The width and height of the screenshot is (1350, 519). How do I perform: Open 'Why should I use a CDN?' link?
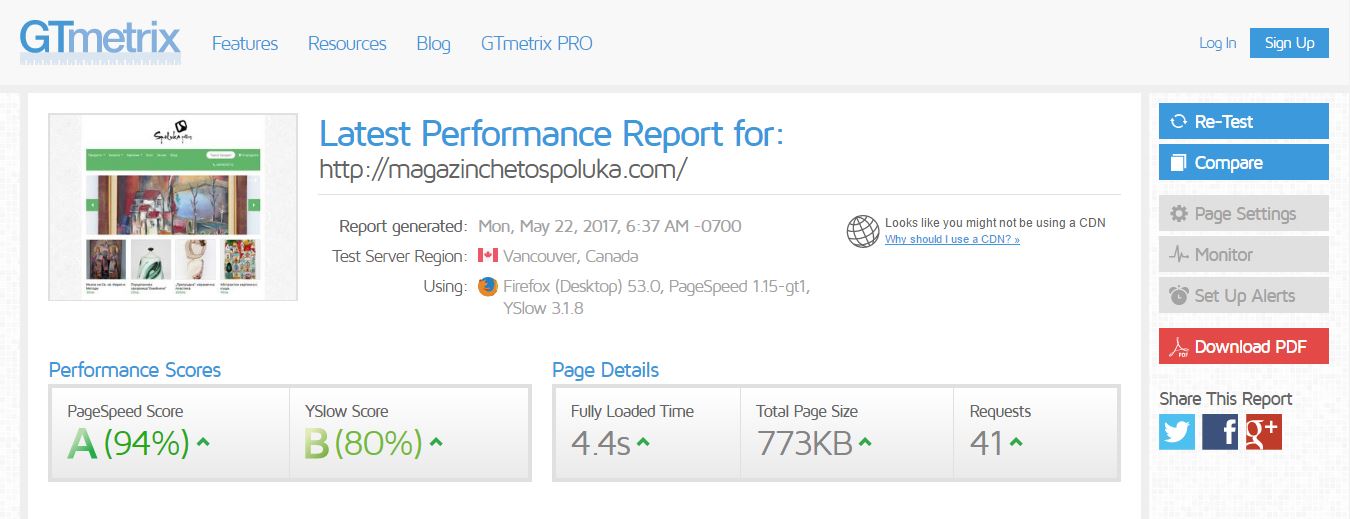[x=952, y=240]
